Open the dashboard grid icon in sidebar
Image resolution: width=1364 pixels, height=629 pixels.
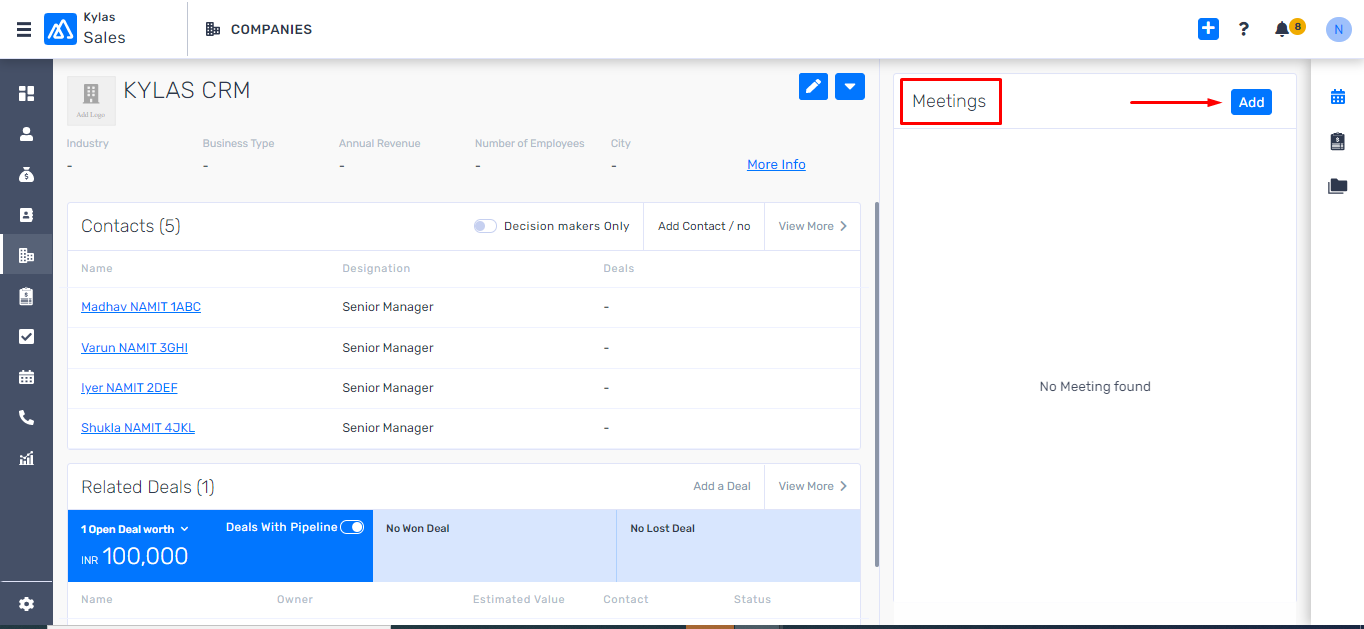26,93
